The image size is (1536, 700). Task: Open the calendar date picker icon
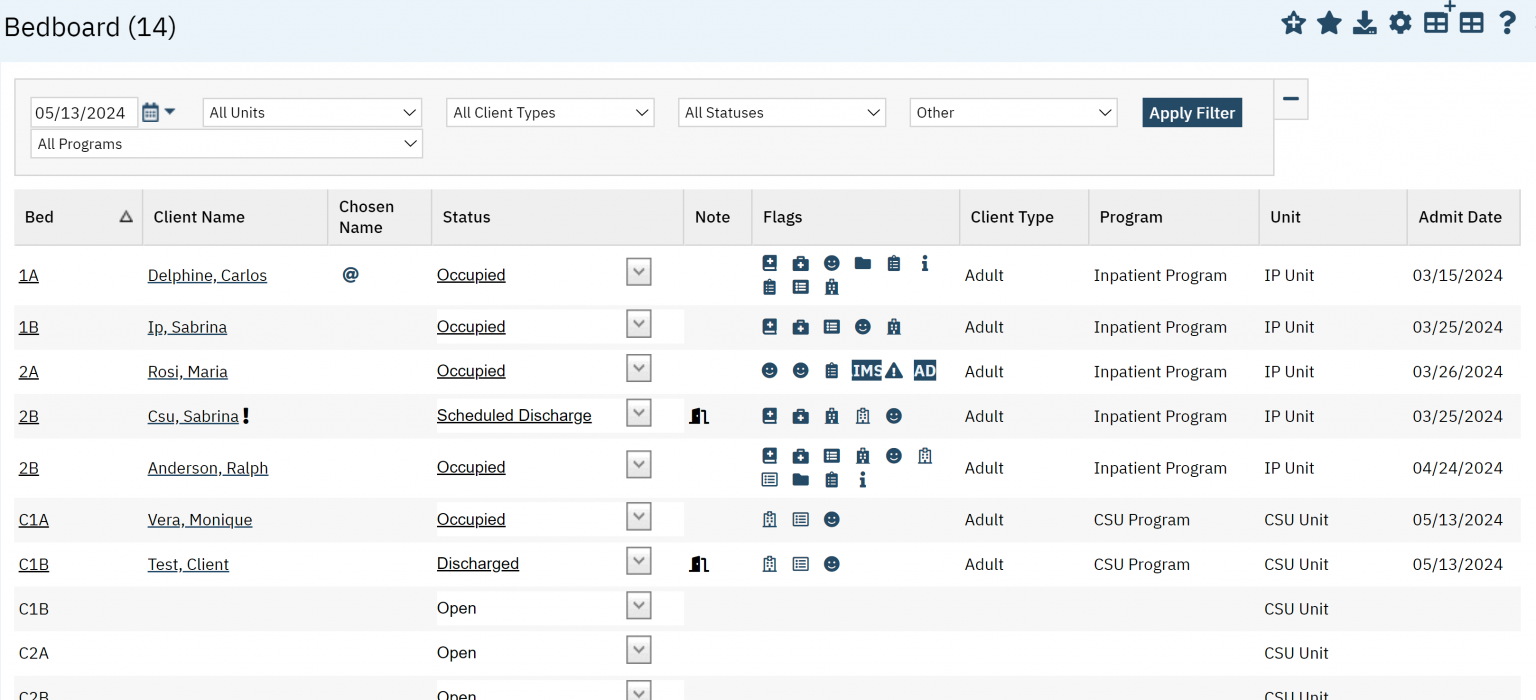coord(151,112)
